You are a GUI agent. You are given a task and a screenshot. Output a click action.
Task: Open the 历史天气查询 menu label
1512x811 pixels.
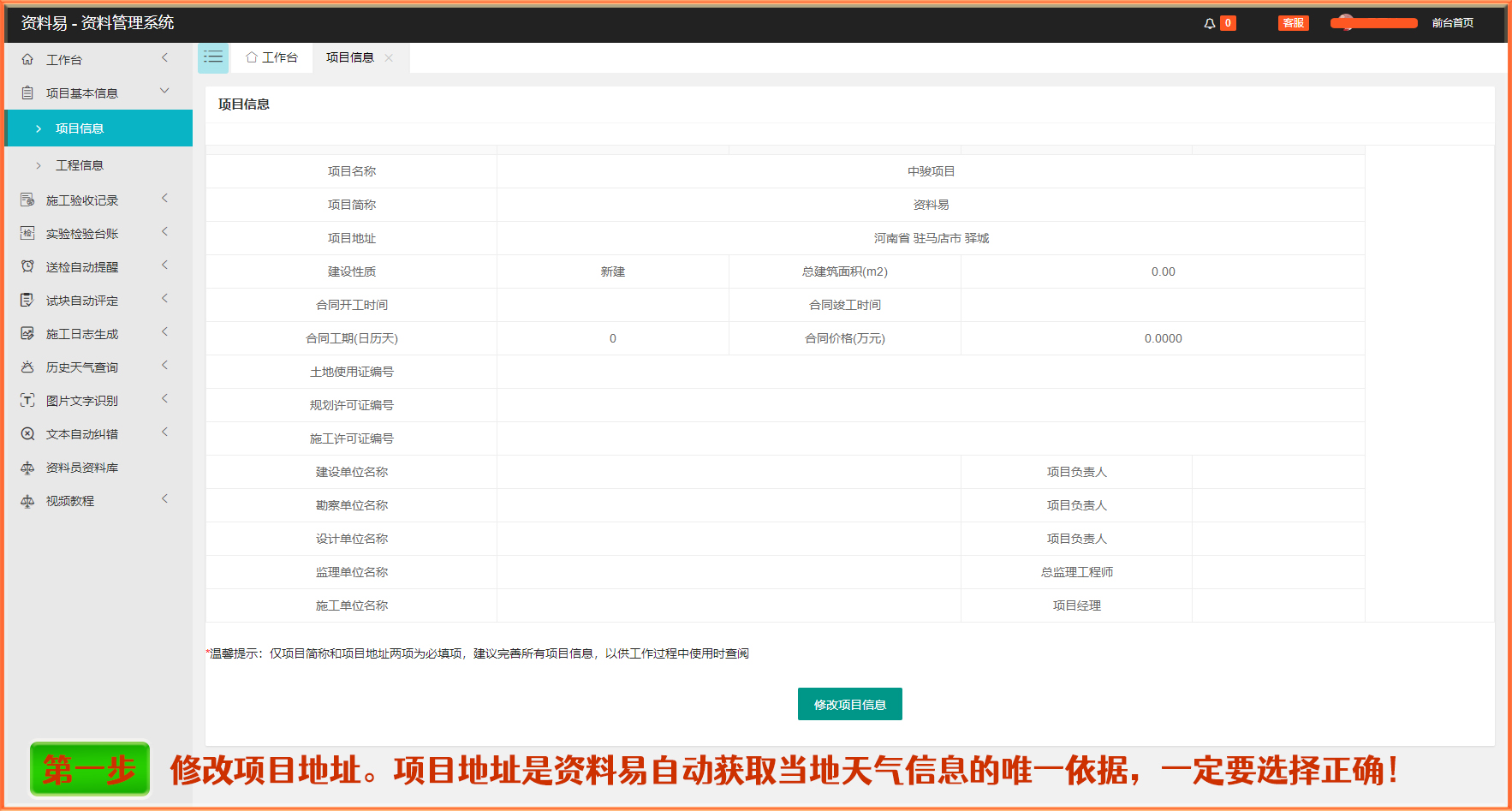click(82, 367)
